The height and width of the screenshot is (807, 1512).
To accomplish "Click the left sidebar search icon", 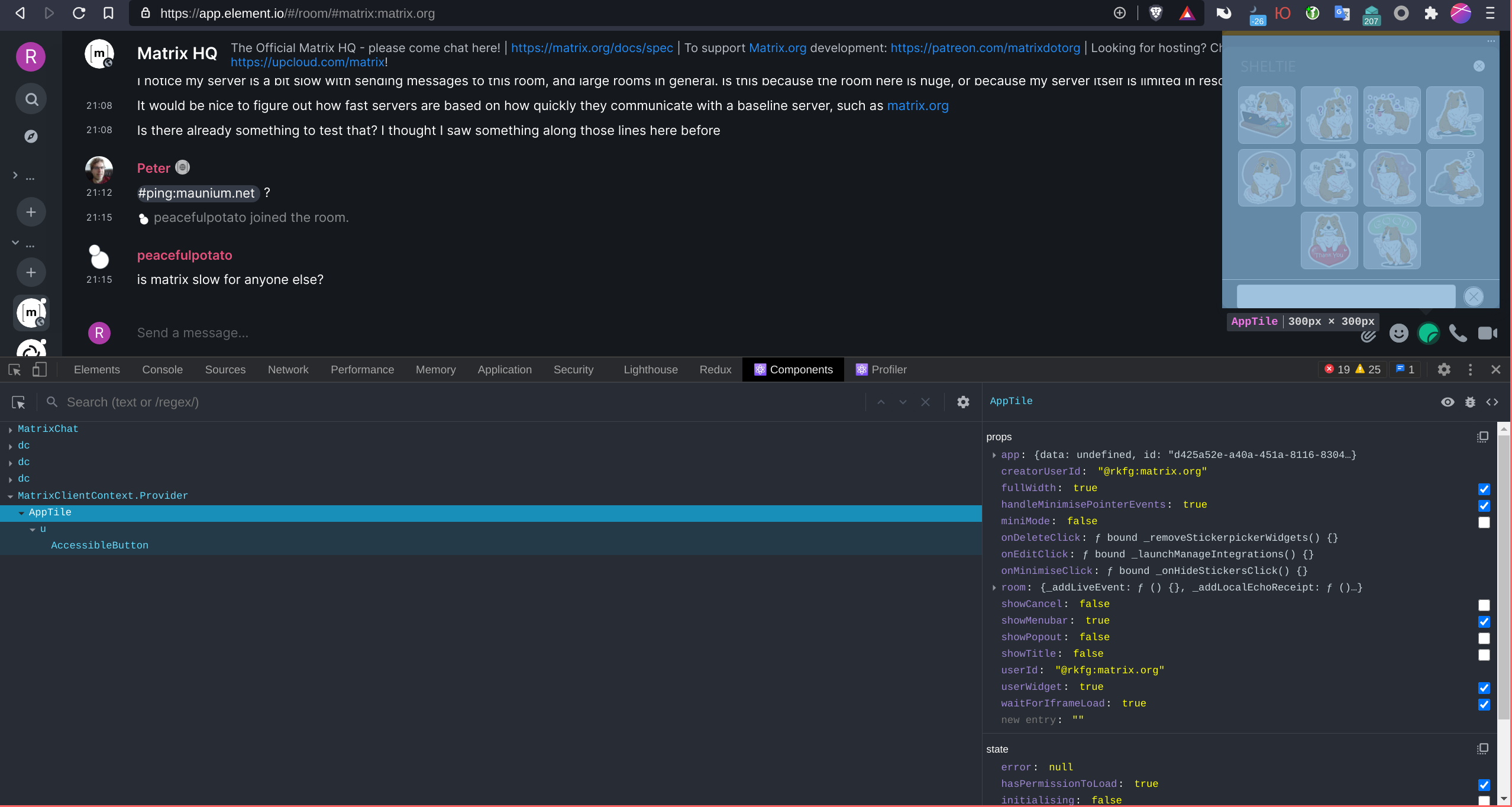I will pos(31,99).
